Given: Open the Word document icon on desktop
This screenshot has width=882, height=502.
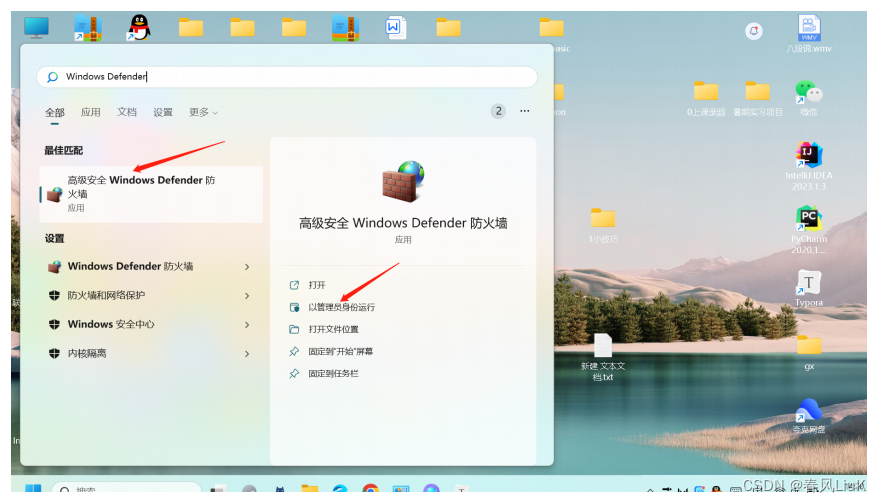Looking at the screenshot, I should pyautogui.click(x=396, y=28).
